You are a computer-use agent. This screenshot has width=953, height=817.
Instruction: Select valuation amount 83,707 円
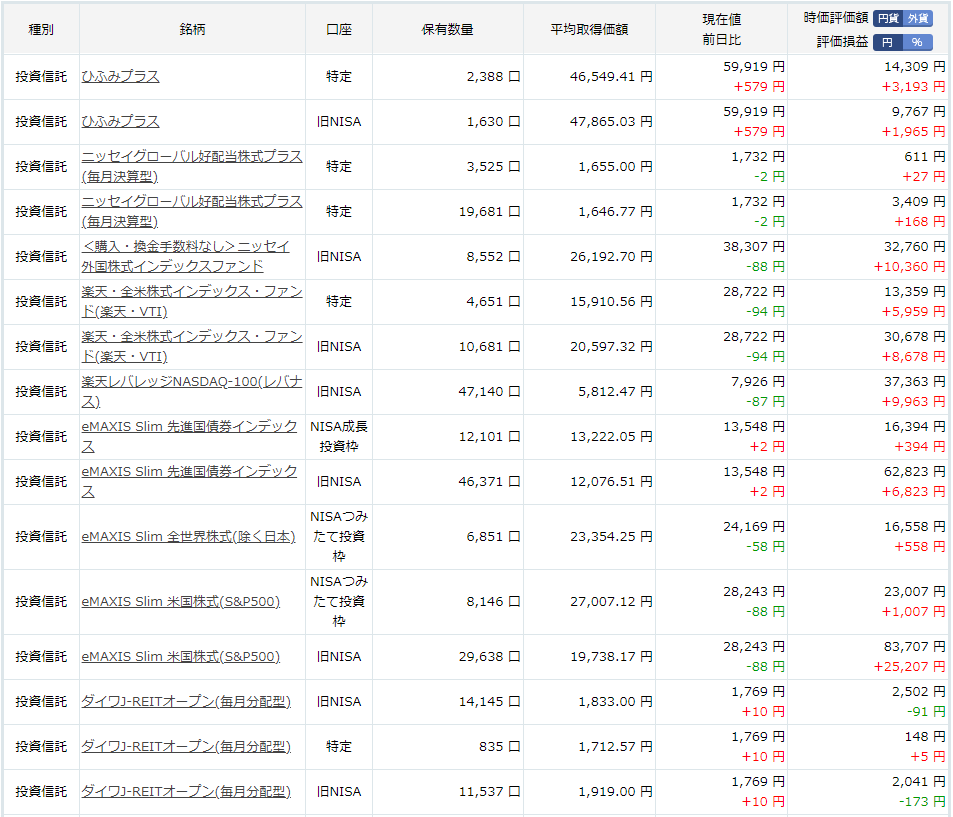[915, 647]
